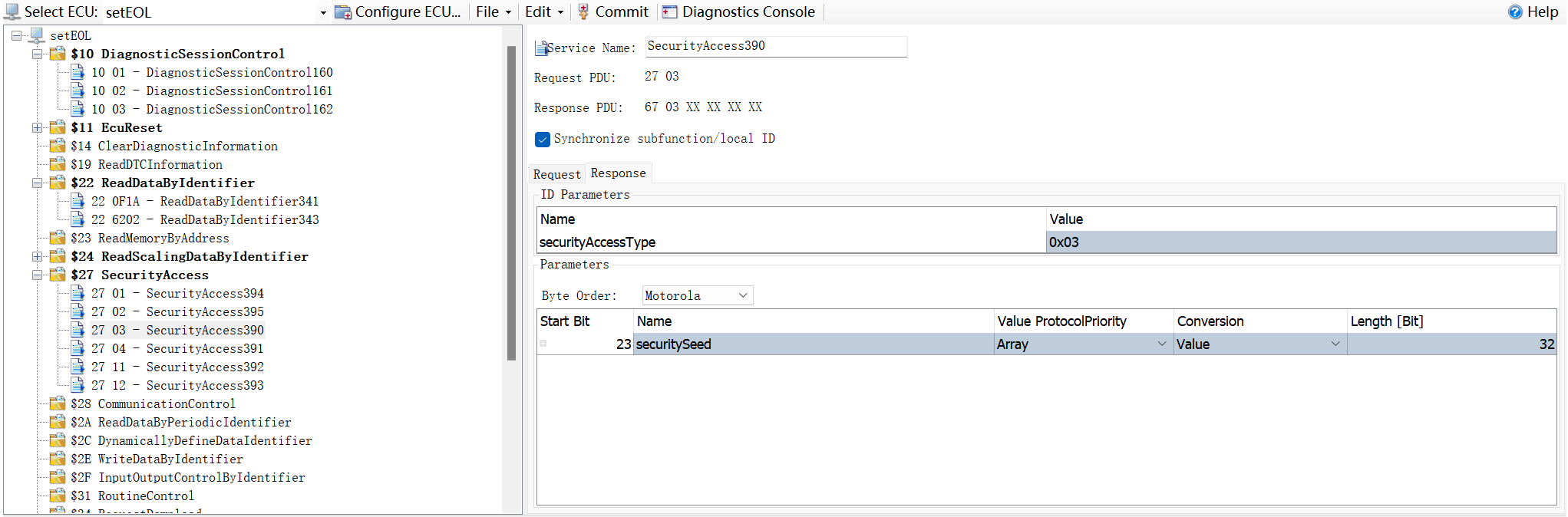Uncheck Synchronize subfunction/local ID checkbox
The image size is (1568, 517).
(x=543, y=139)
